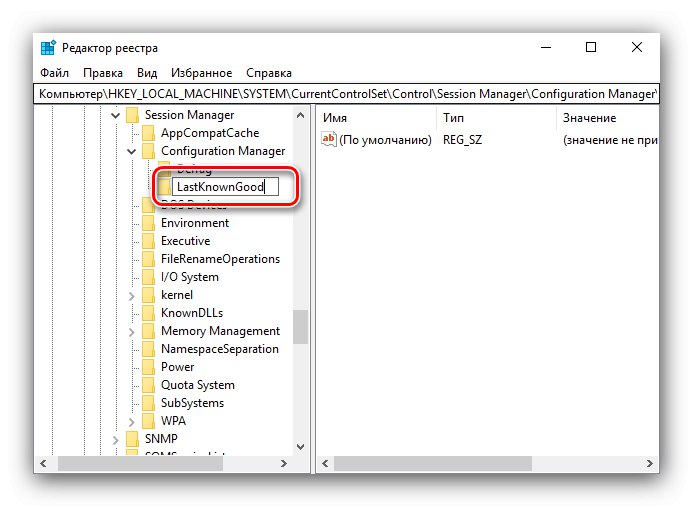Open the Справка menu
The width and height of the screenshot is (693, 507).
pyautogui.click(x=269, y=73)
